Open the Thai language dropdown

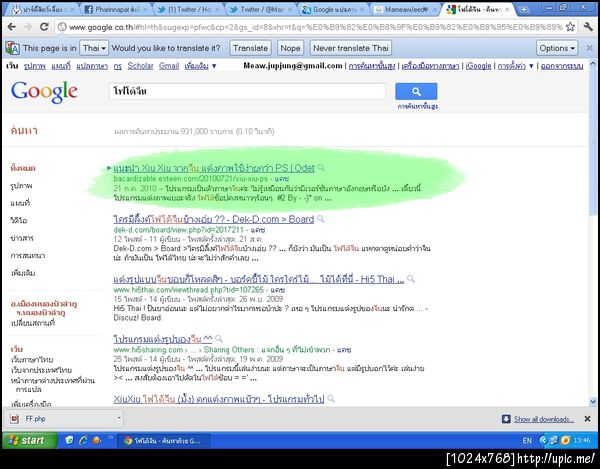click(94, 48)
